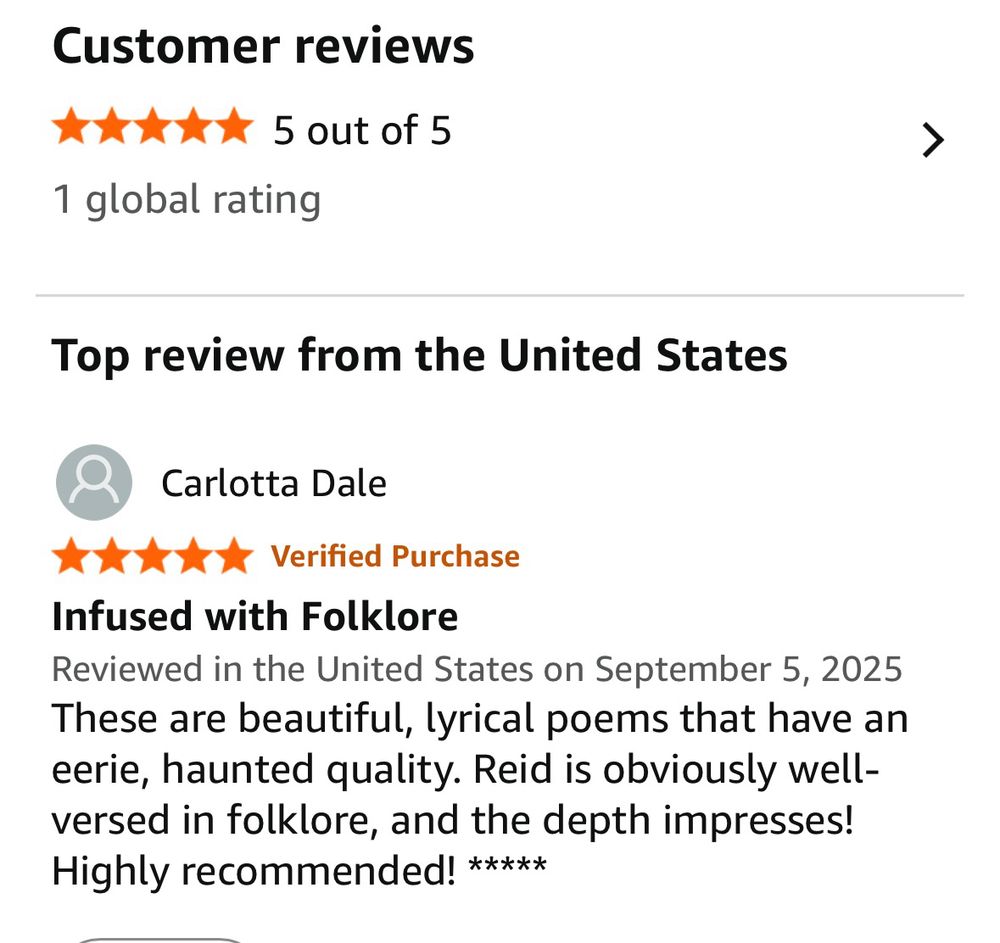Click the first star of overall rating

coord(72,129)
